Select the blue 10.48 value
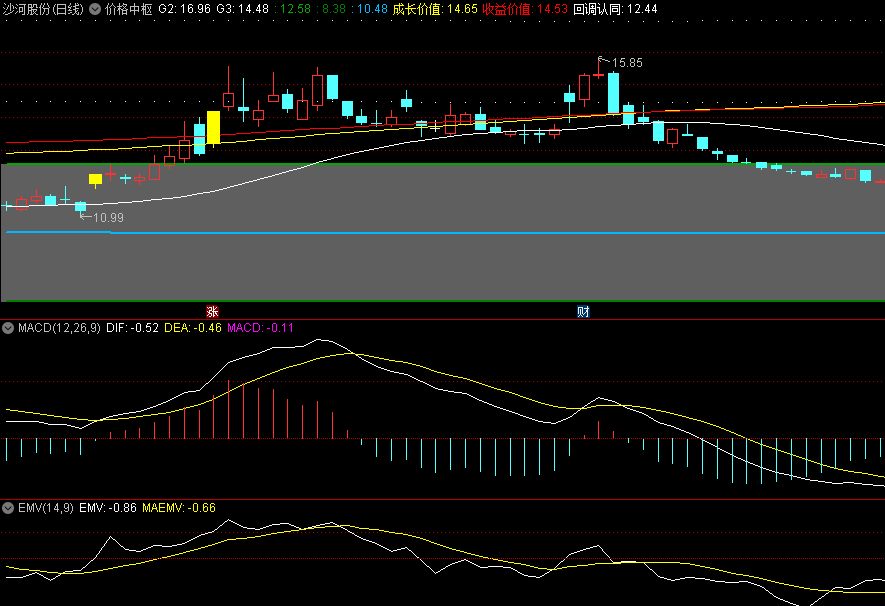This screenshot has height=606, width=885. coord(370,9)
